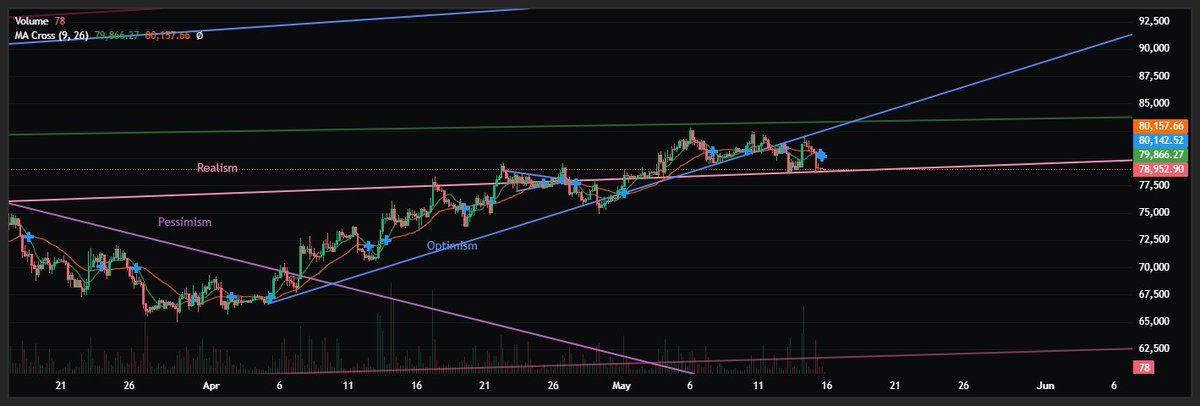The image size is (1200, 406).
Task: Click the Apr label on the time axis
Action: click(210, 385)
